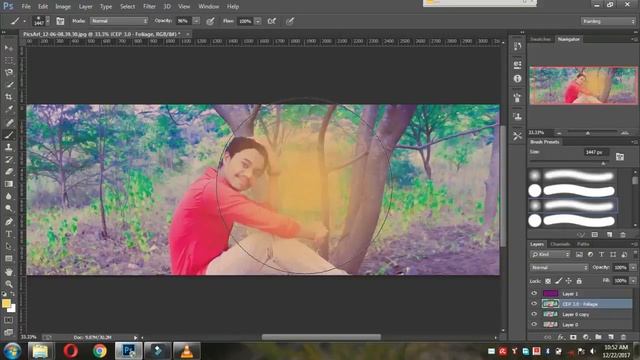
Task: Toggle lock transparent pixels
Action: coord(548,281)
